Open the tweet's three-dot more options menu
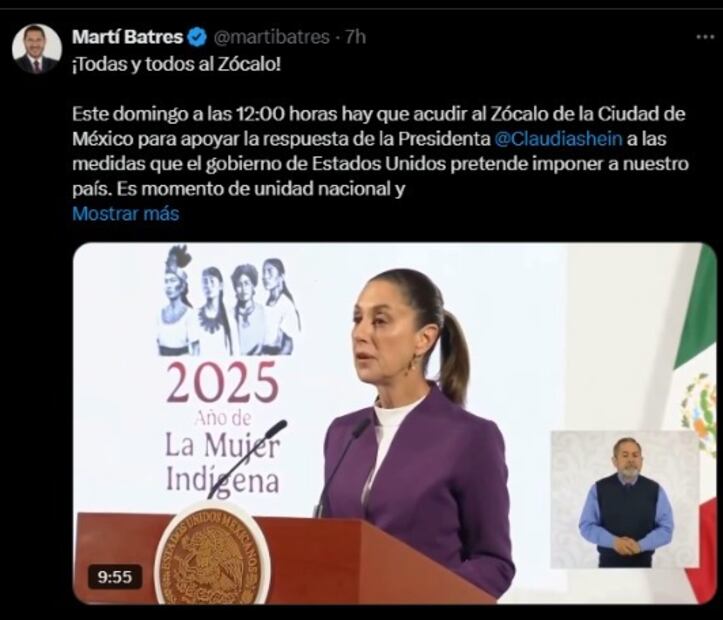The width and height of the screenshot is (723, 620). (x=705, y=37)
